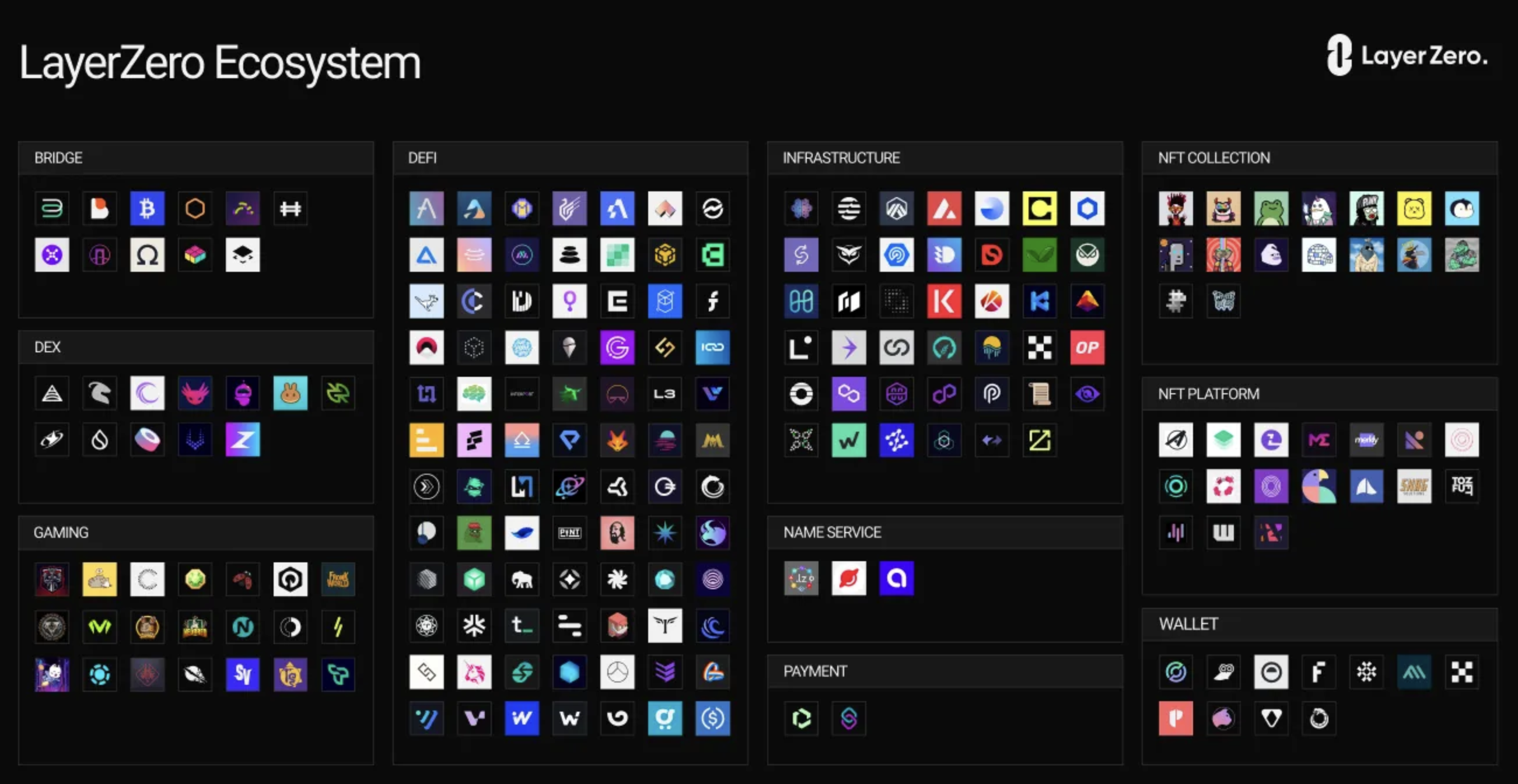Click the checkerboard logo in Wallet
Image resolution: width=1518 pixels, height=784 pixels.
[x=1462, y=672]
